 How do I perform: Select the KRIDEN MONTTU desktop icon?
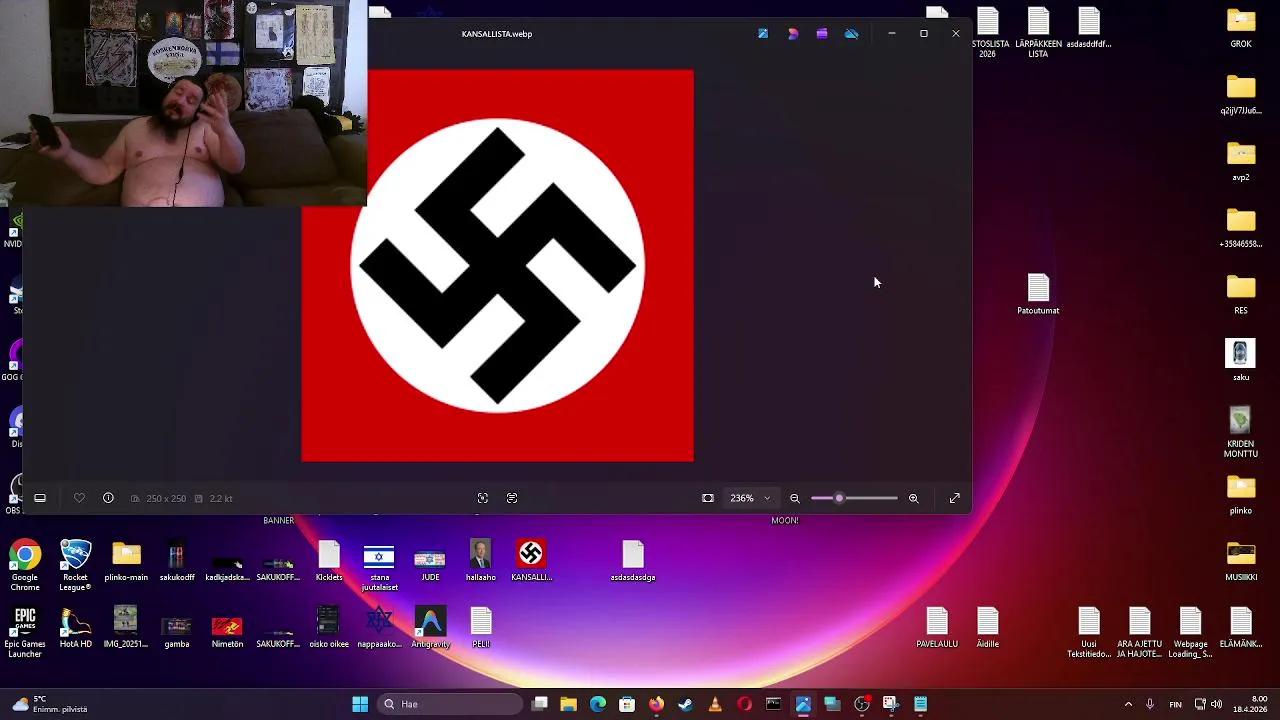tap(1241, 433)
